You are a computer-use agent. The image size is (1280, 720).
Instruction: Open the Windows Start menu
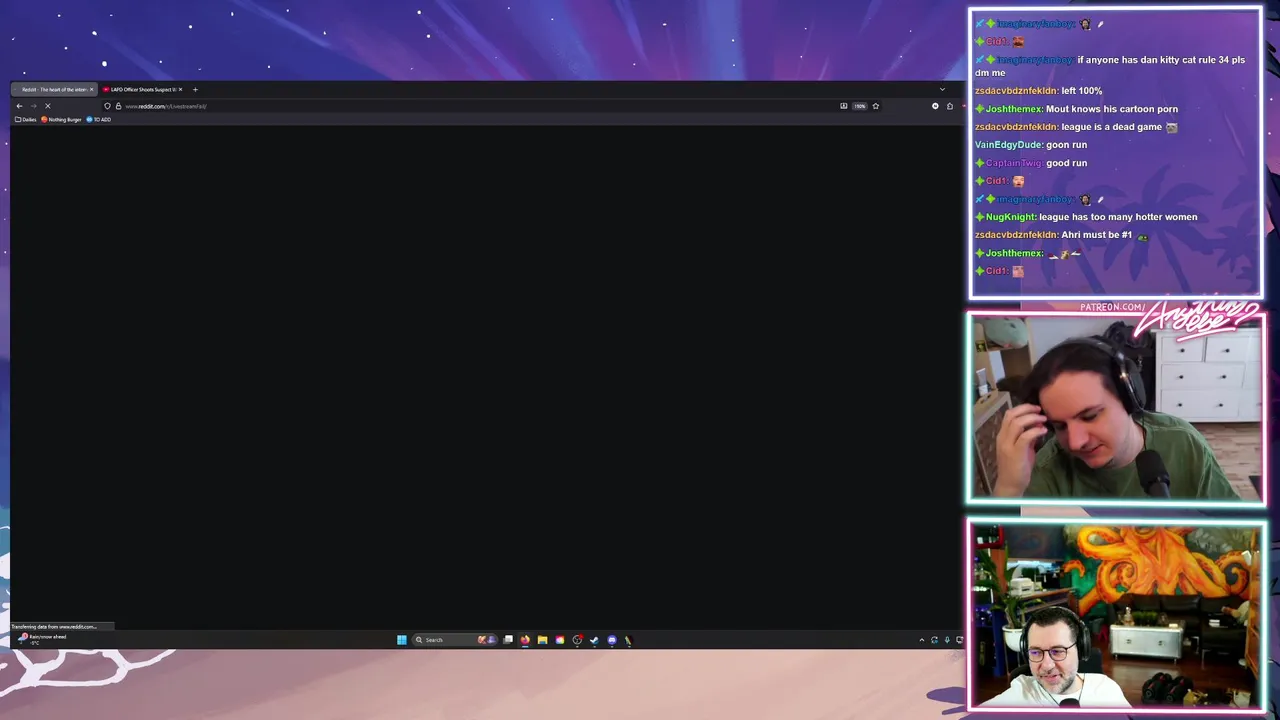[402, 640]
